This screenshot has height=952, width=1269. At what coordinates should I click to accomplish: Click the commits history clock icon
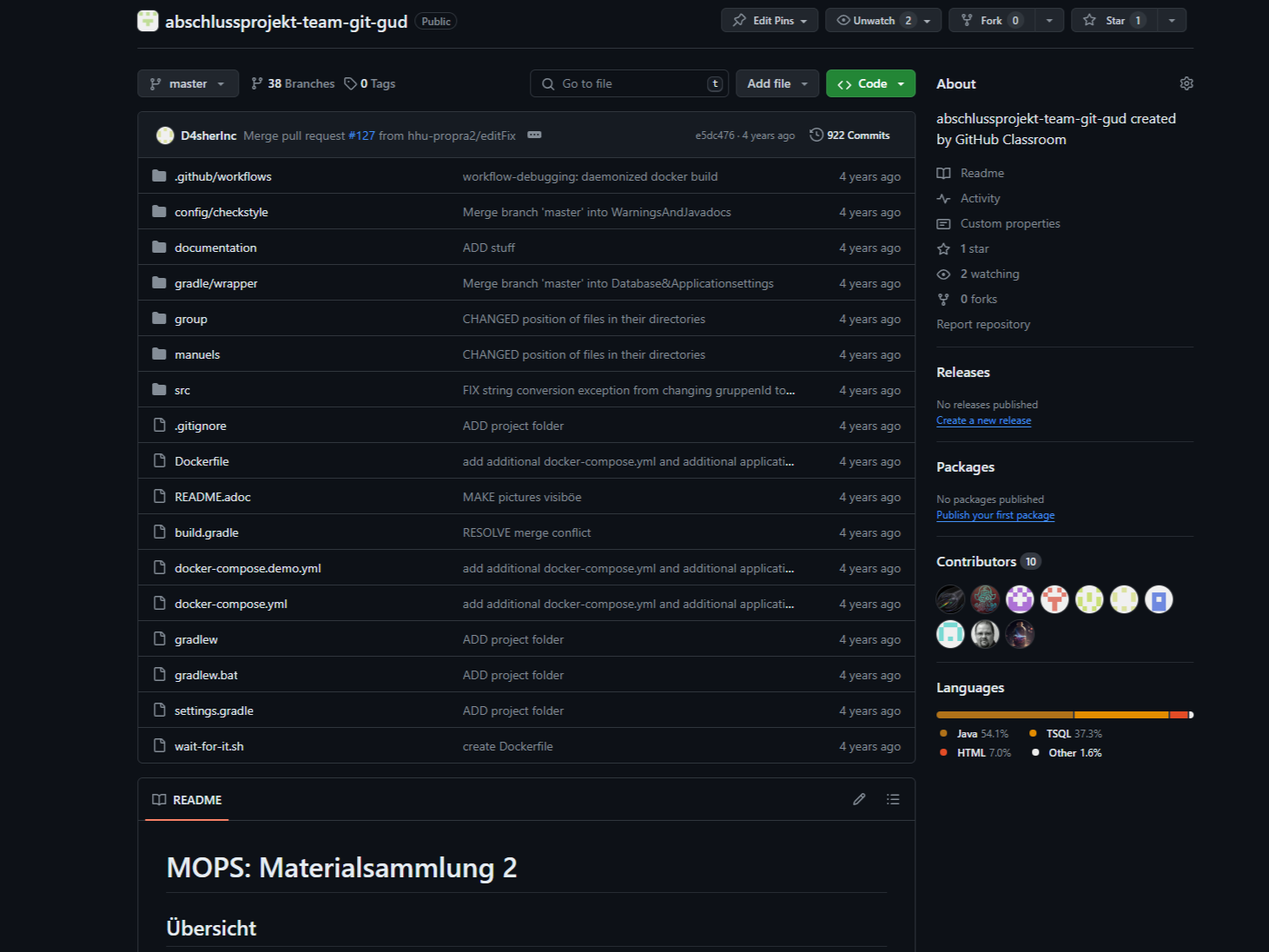[816, 135]
